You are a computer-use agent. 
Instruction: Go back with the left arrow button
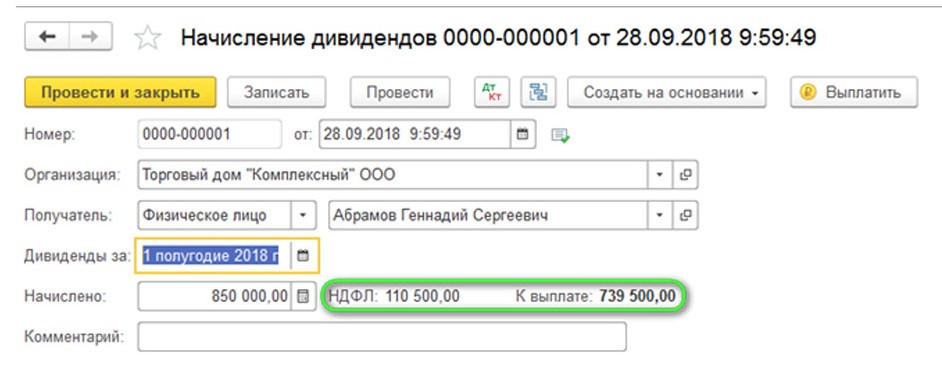point(47,37)
